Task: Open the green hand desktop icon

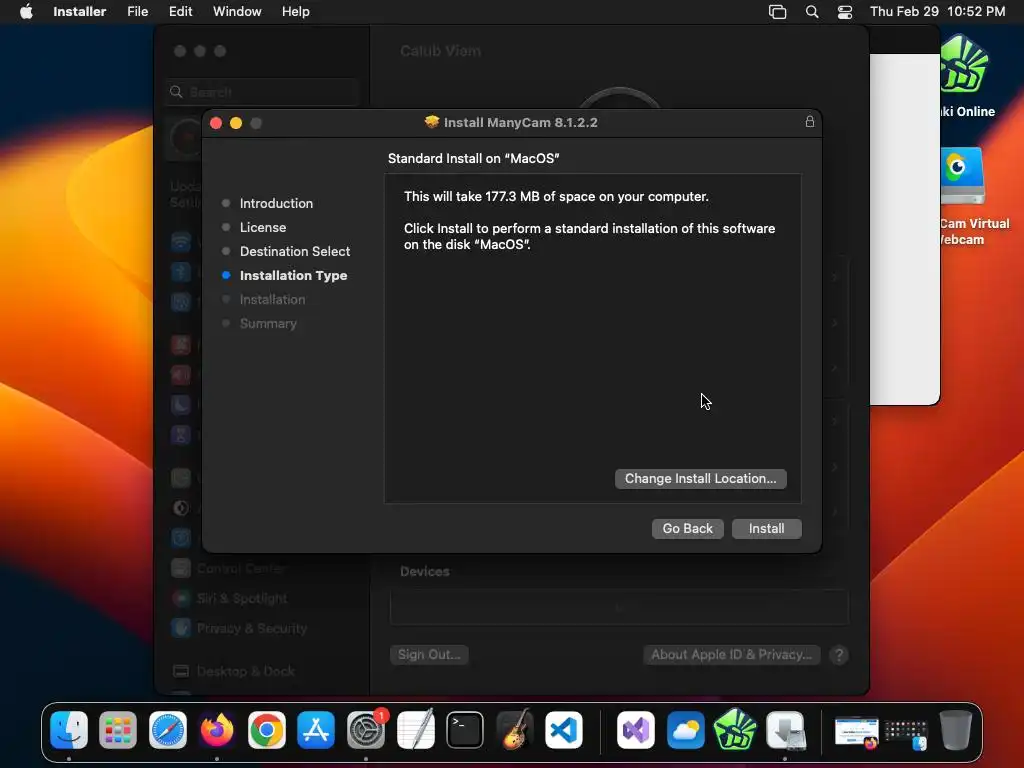Action: tap(965, 65)
